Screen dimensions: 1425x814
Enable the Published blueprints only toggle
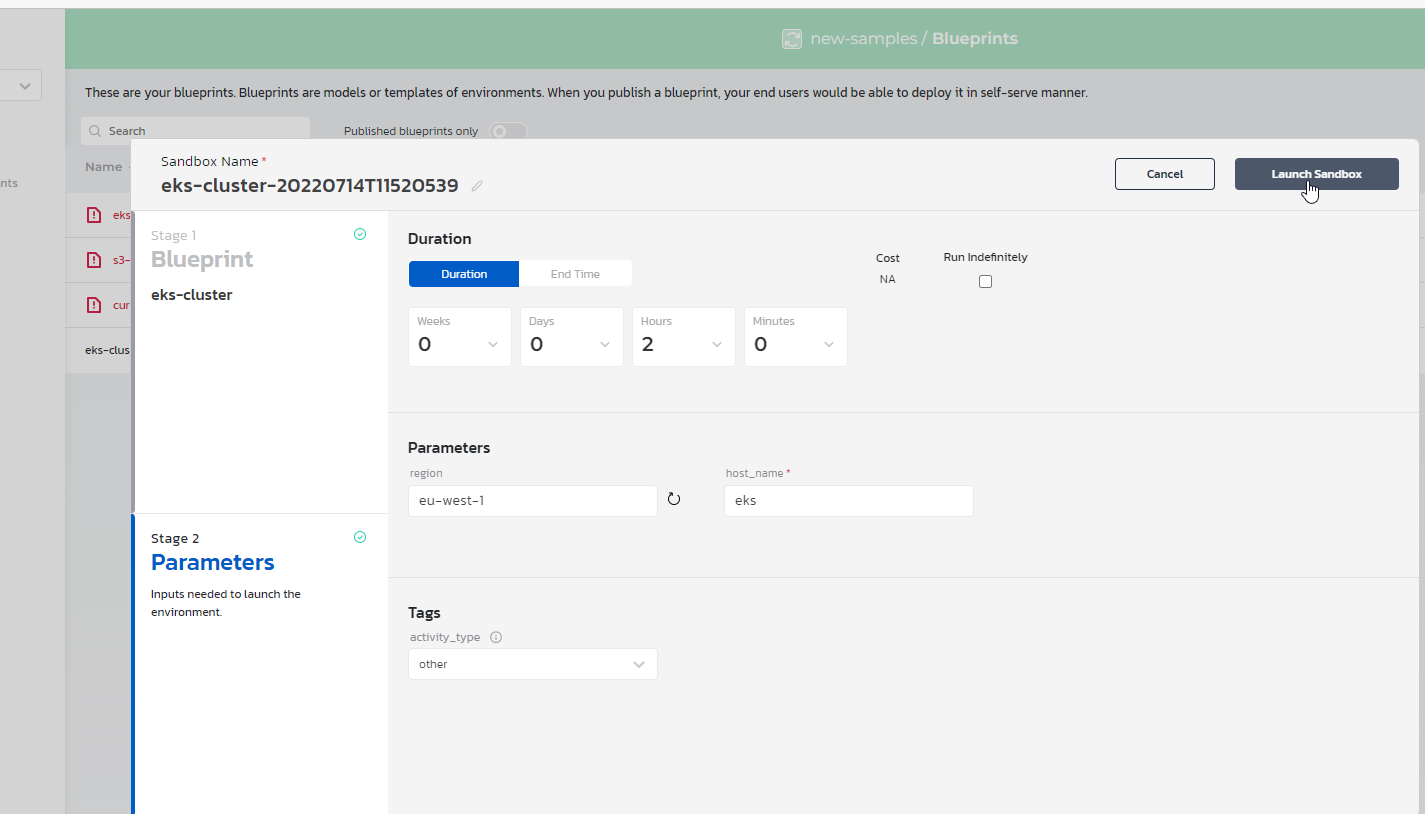[x=507, y=131]
